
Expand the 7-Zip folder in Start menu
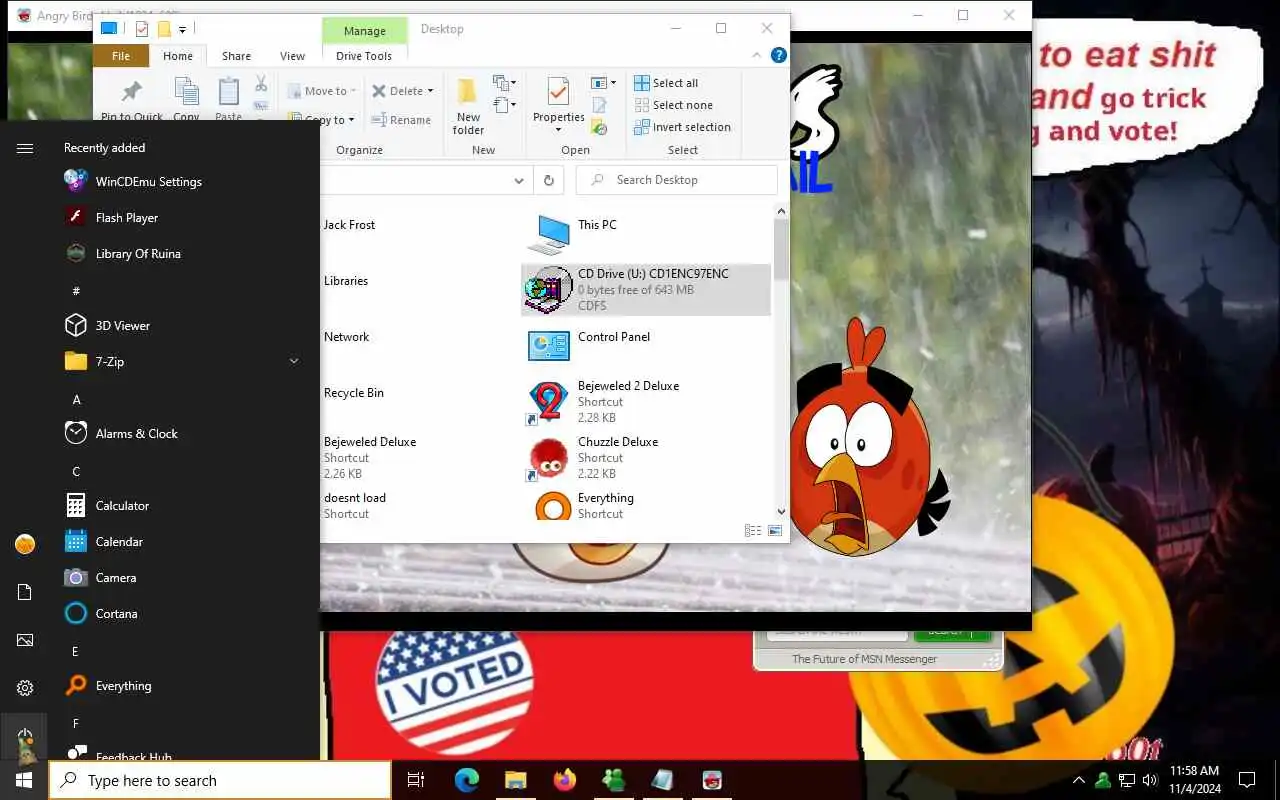184,362
